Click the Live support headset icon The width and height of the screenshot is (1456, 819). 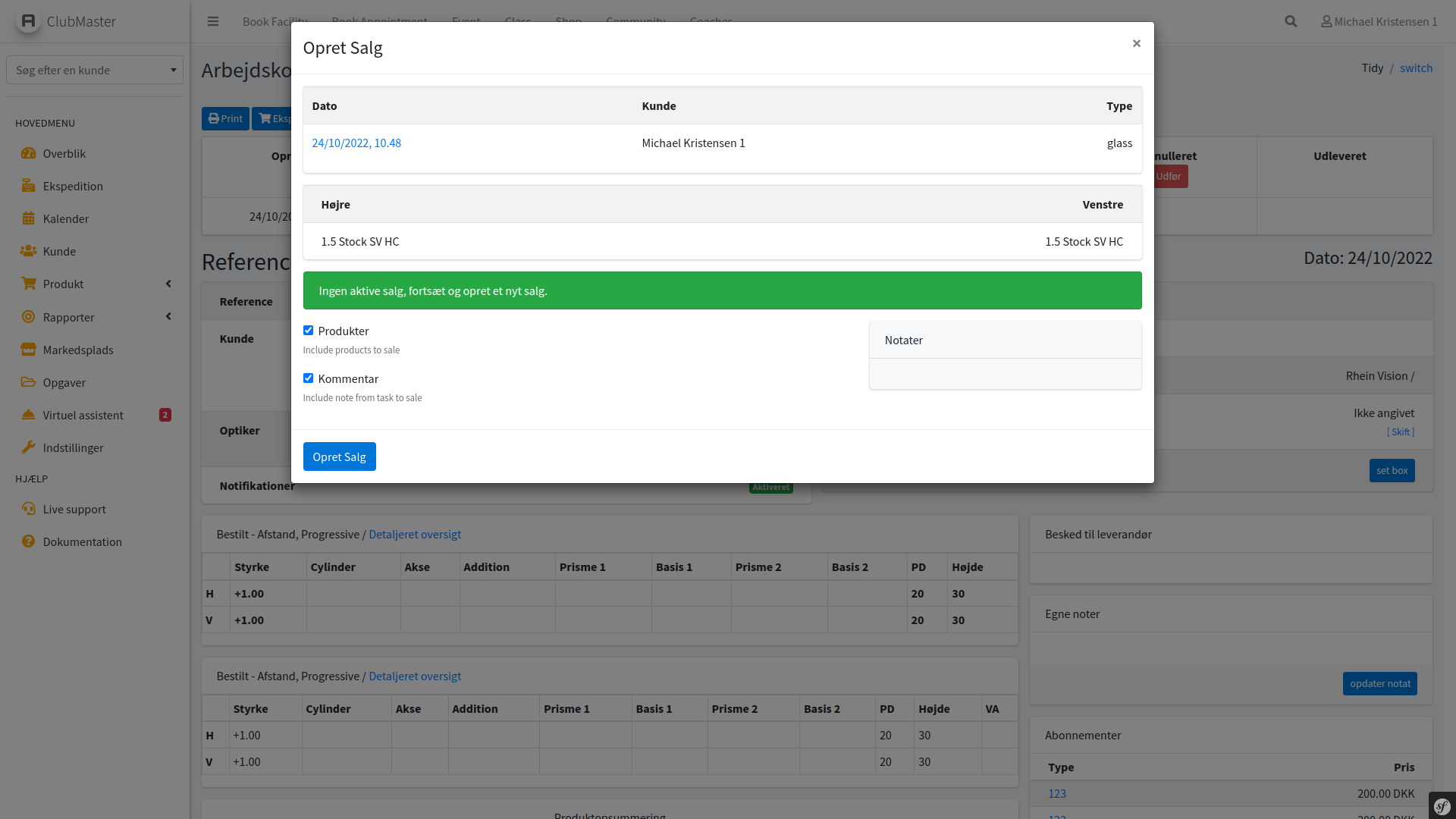coord(28,509)
